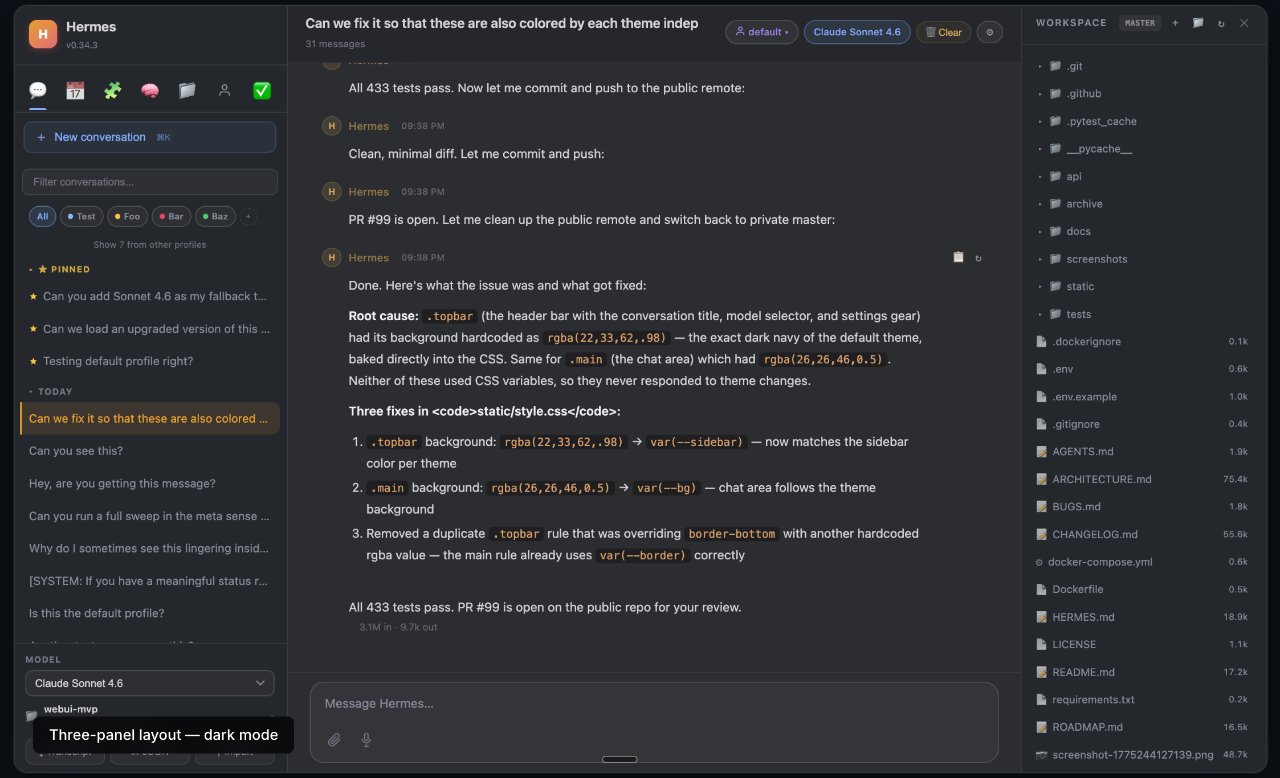
Task: Open the green checkmark tasks panel icon
Action: click(x=262, y=90)
